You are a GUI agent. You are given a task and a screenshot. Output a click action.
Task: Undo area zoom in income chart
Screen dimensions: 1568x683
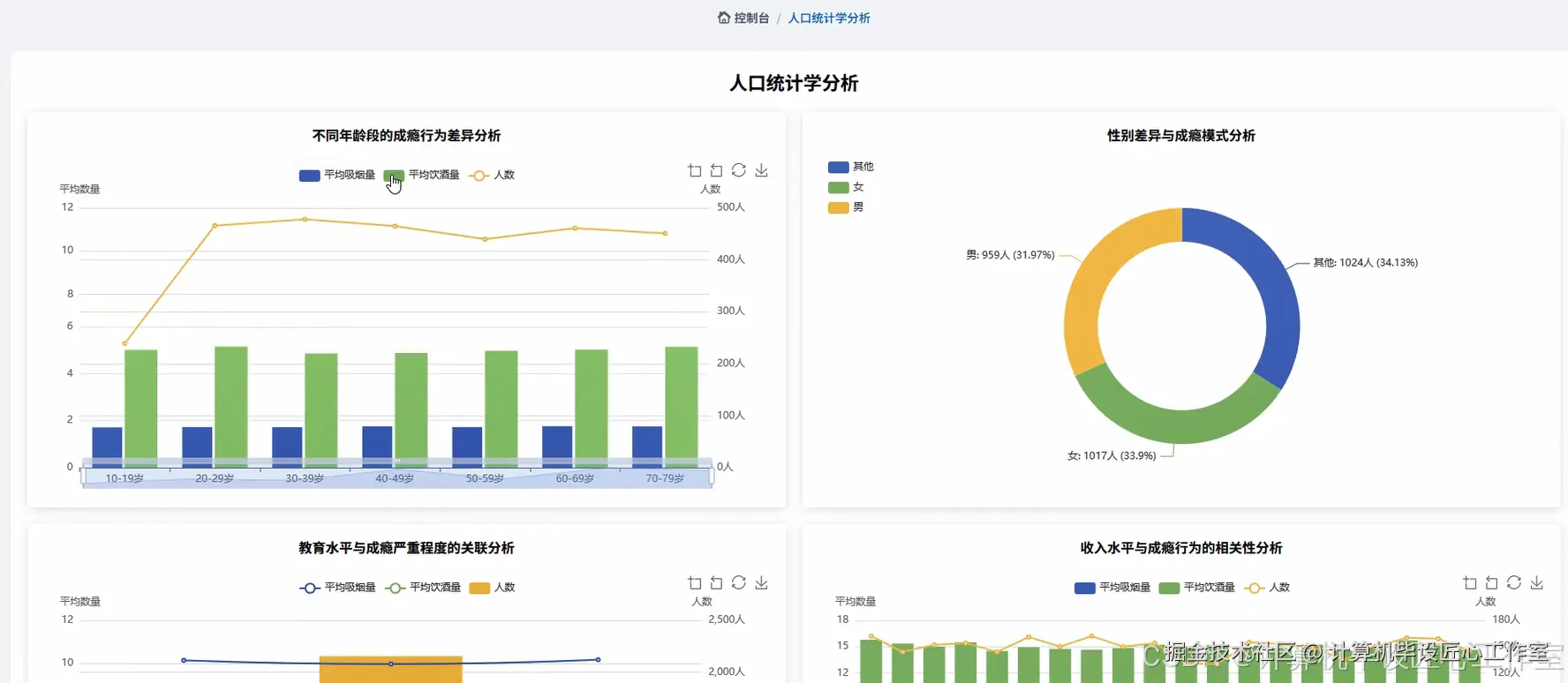1492,582
